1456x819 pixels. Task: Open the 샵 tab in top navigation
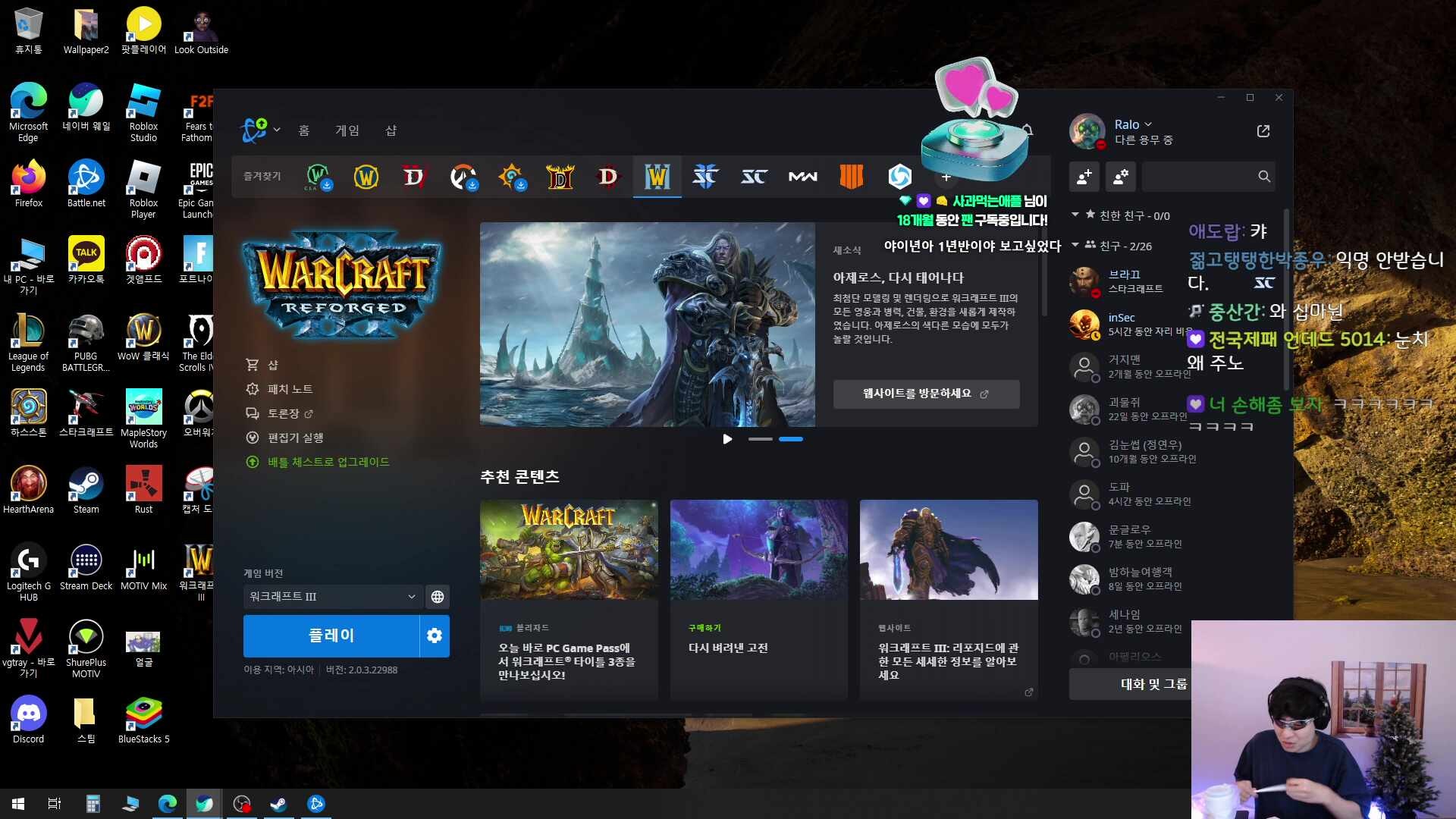[x=391, y=130]
